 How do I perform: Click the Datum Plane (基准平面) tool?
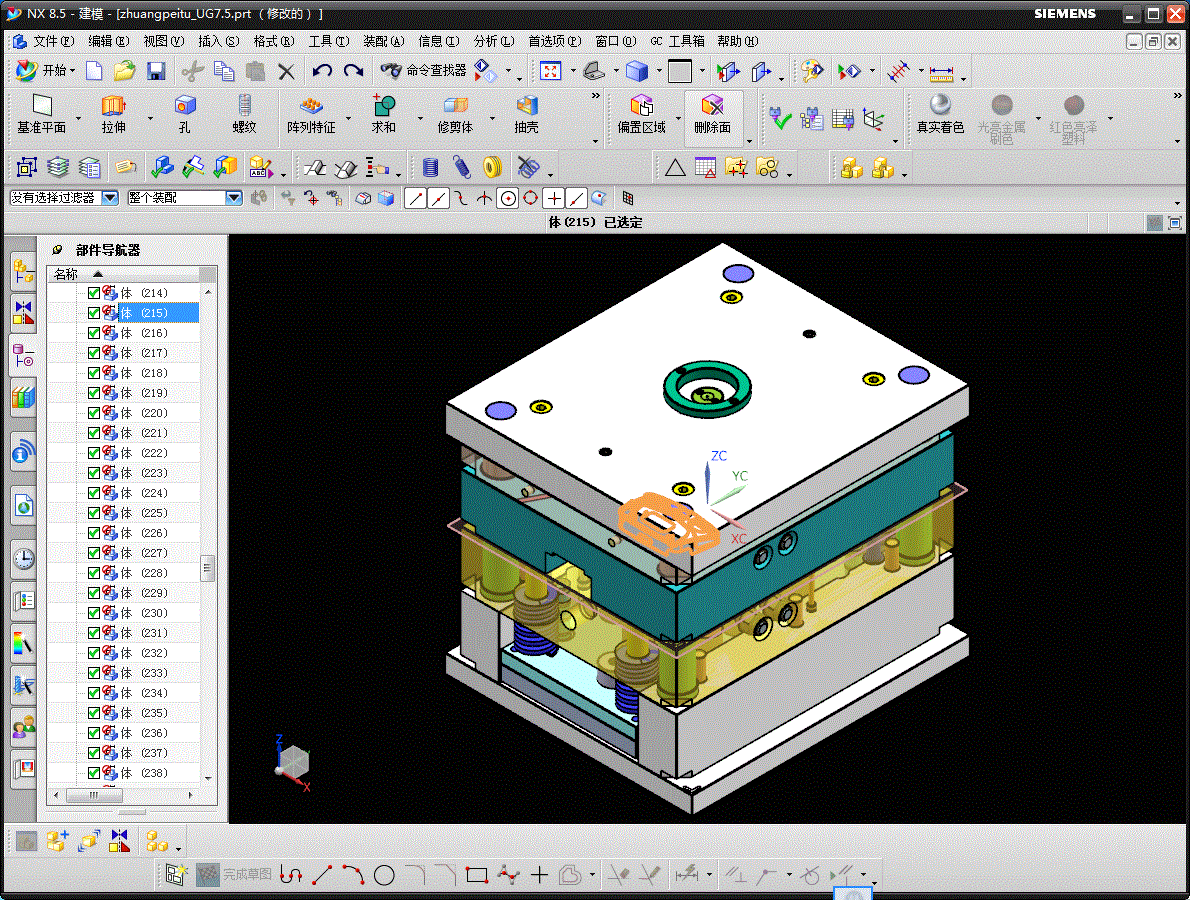[x=42, y=115]
